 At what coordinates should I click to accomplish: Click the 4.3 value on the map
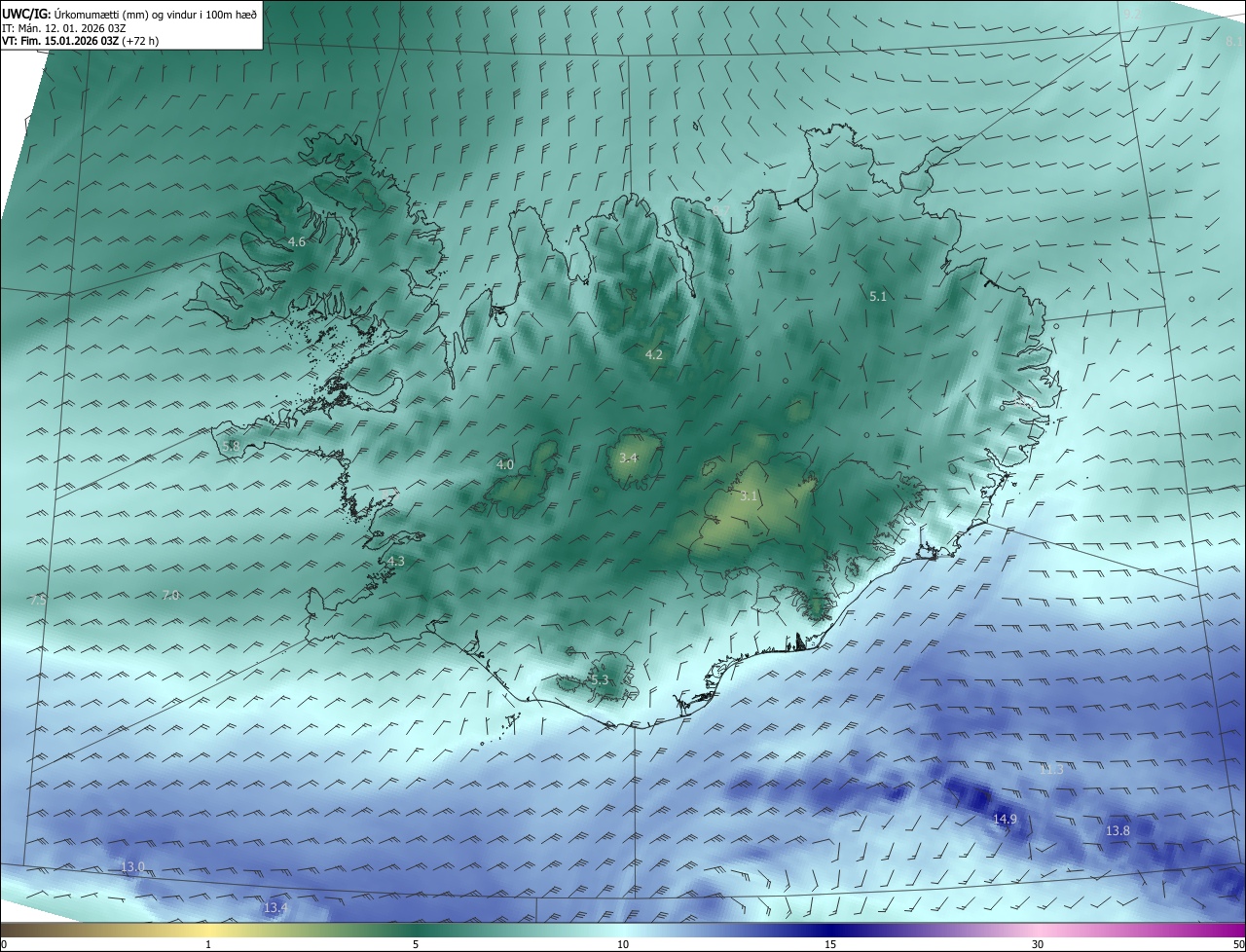click(x=395, y=562)
